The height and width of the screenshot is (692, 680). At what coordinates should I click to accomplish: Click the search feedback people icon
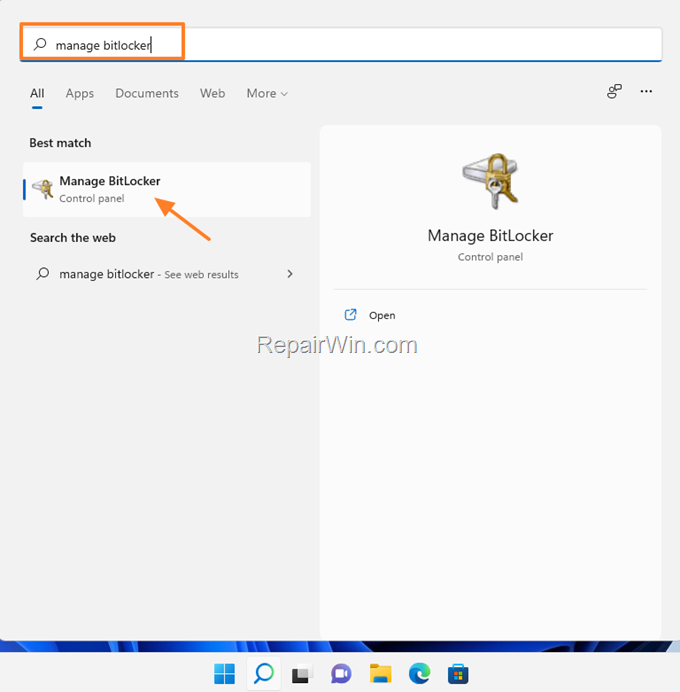point(614,91)
